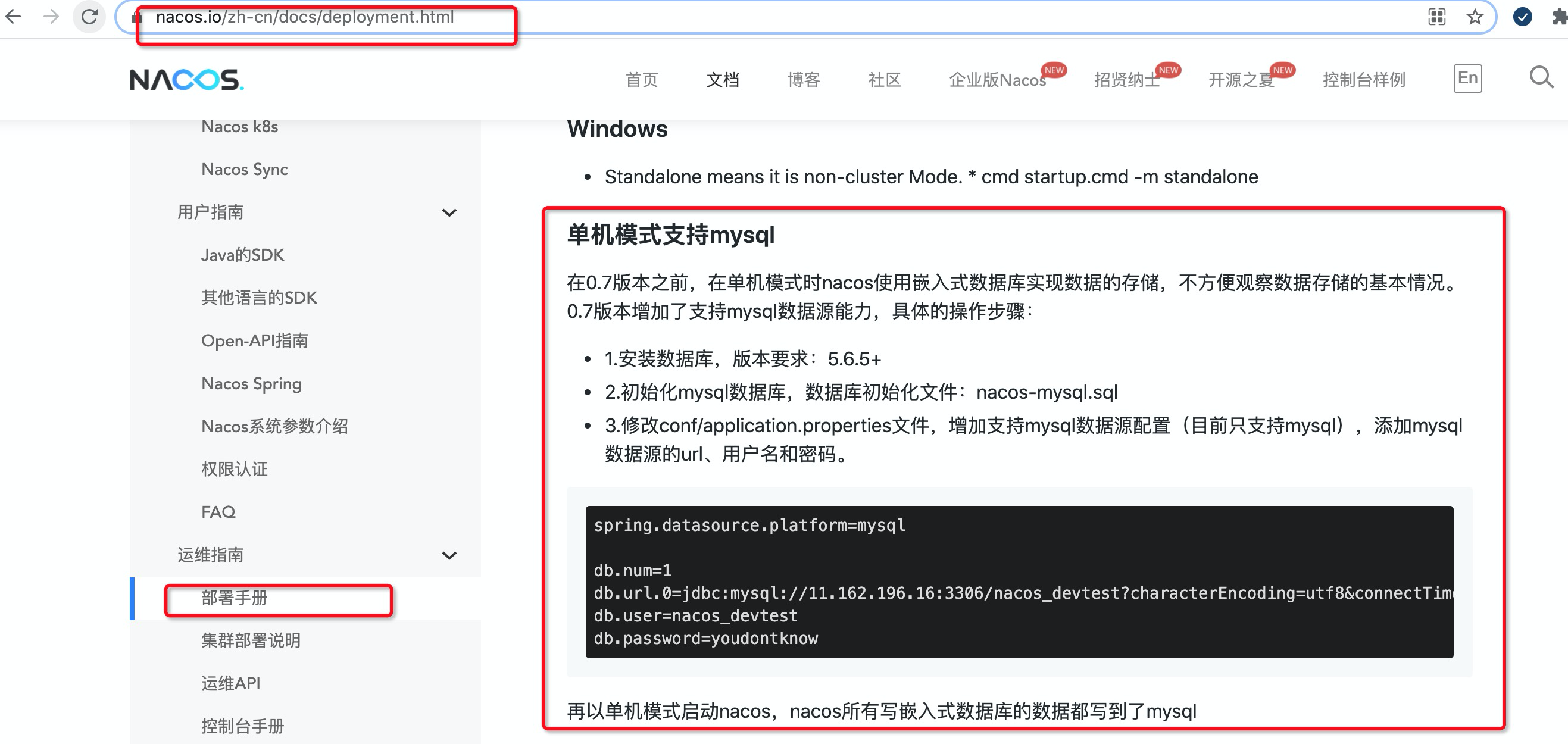Open the QR code grid icon
Image resolution: width=1568 pixels, height=744 pixels.
click(x=1436, y=17)
